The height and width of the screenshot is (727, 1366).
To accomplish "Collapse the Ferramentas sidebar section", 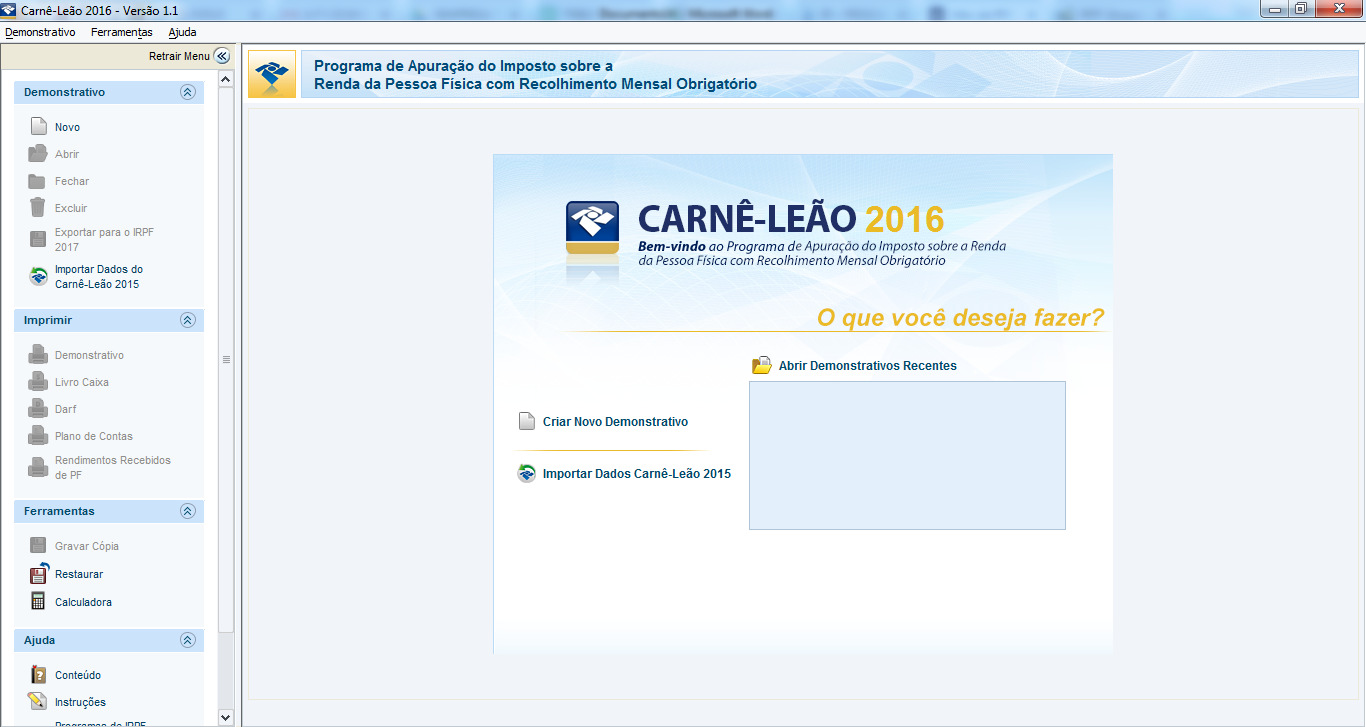I will 187,511.
